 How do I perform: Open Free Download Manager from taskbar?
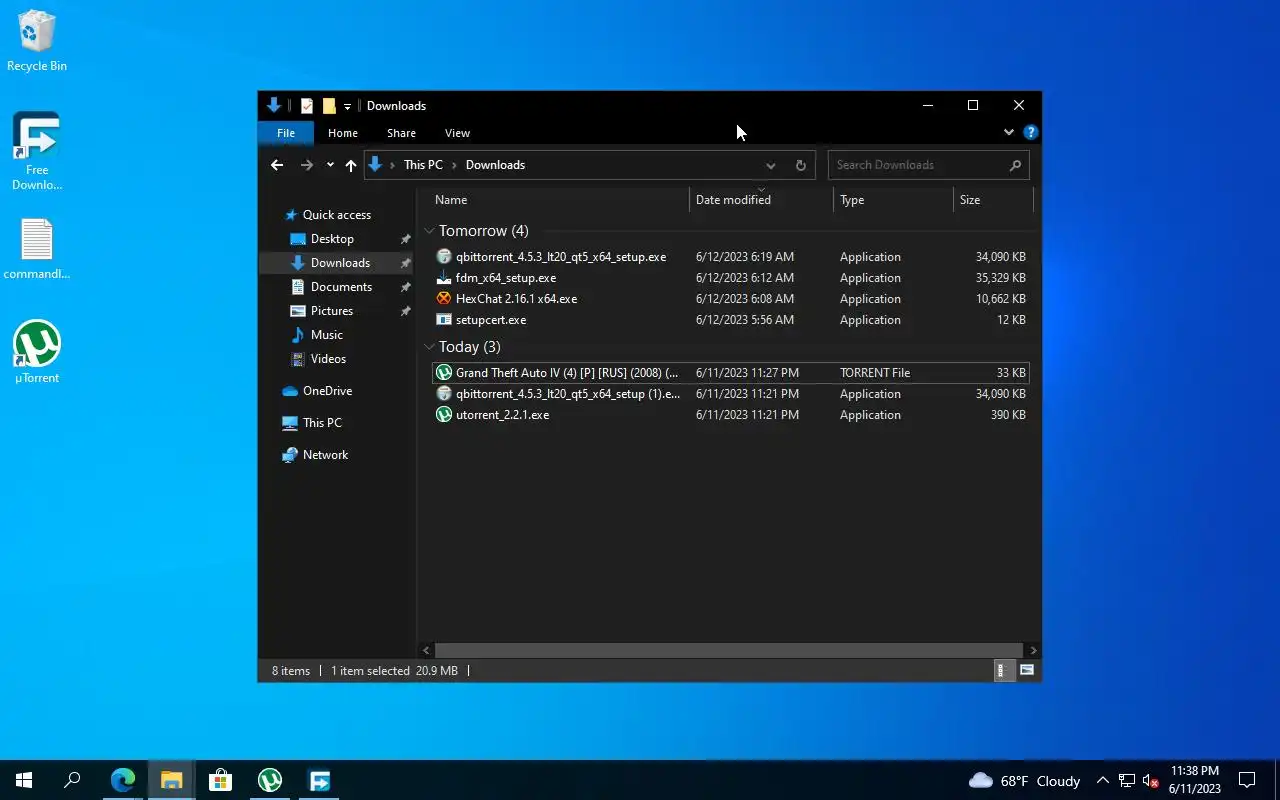(x=319, y=780)
